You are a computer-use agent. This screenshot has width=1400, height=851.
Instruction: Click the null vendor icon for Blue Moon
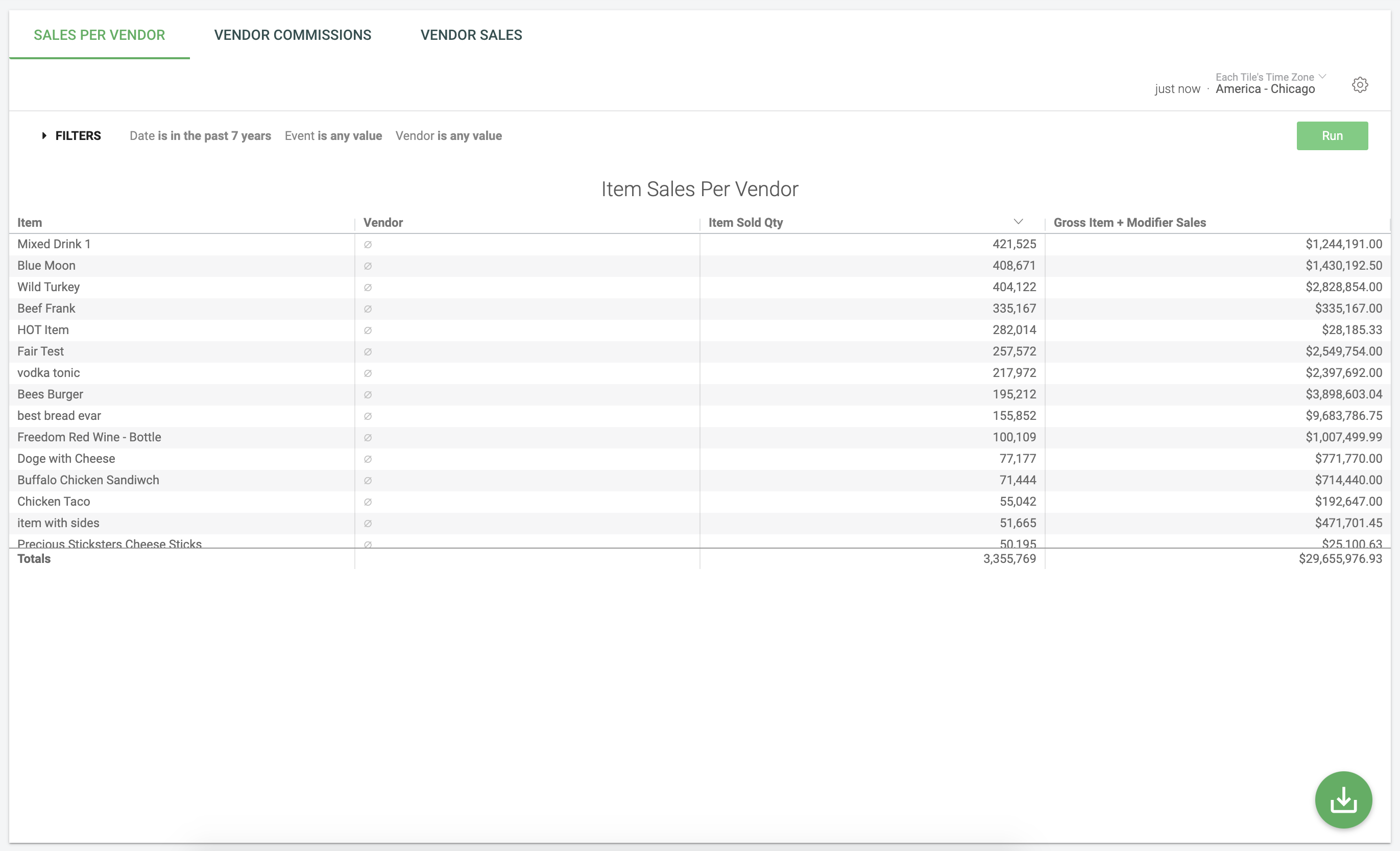368,266
